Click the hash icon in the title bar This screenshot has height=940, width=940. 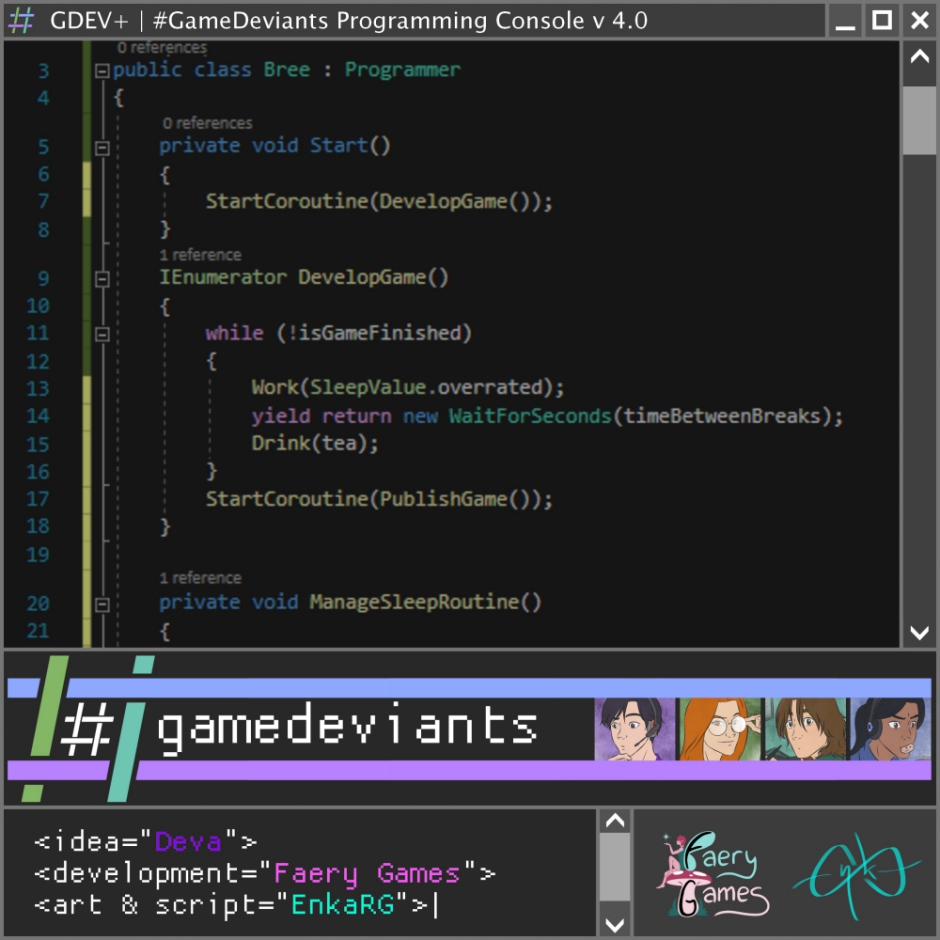pyautogui.click(x=21, y=20)
